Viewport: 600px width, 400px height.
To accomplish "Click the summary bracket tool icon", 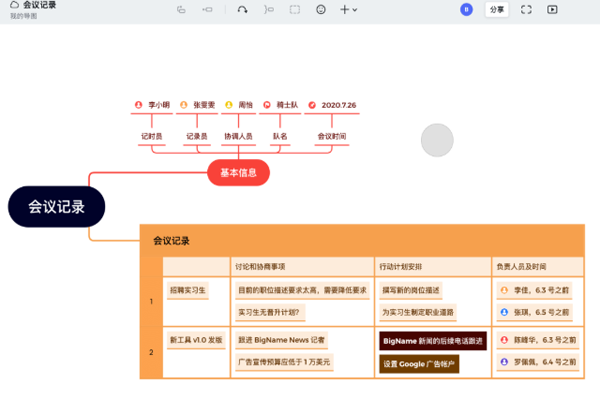I will (268, 9).
